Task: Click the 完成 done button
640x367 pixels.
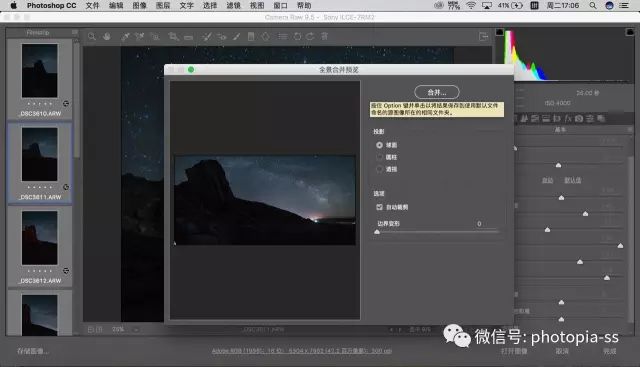Action: (x=609, y=351)
